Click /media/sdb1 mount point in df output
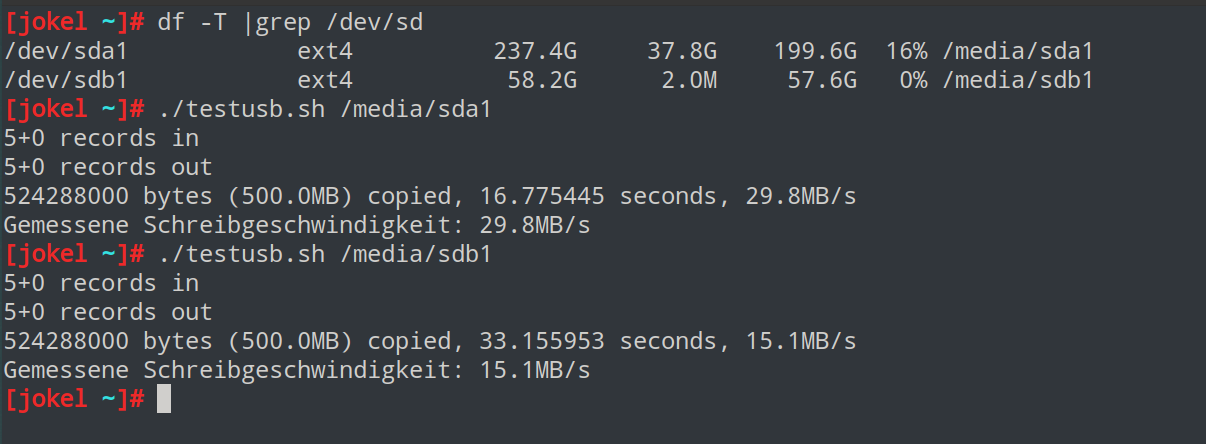The width and height of the screenshot is (1206, 444). click(1017, 79)
